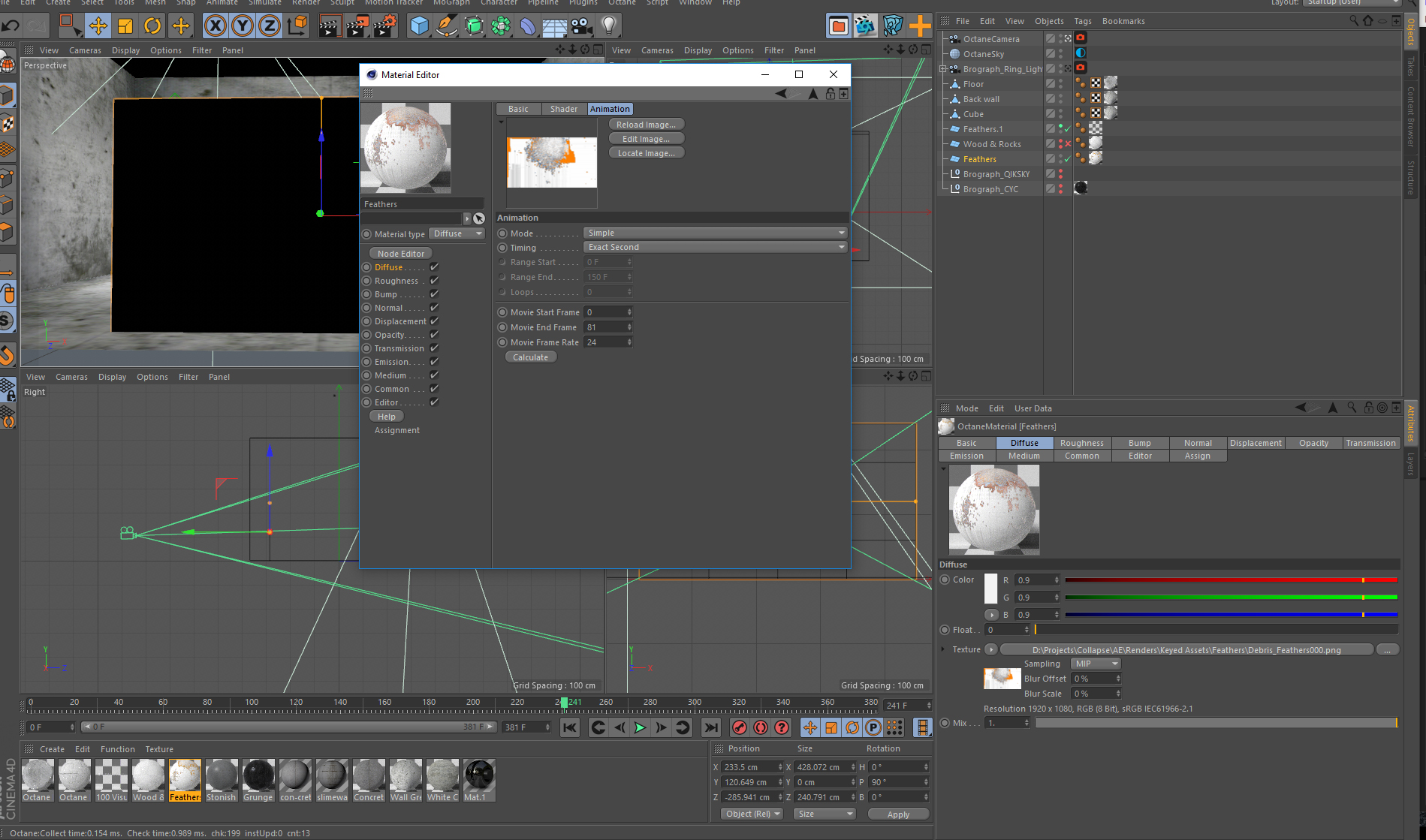Select the Rotate tool in the top toolbar

(152, 26)
